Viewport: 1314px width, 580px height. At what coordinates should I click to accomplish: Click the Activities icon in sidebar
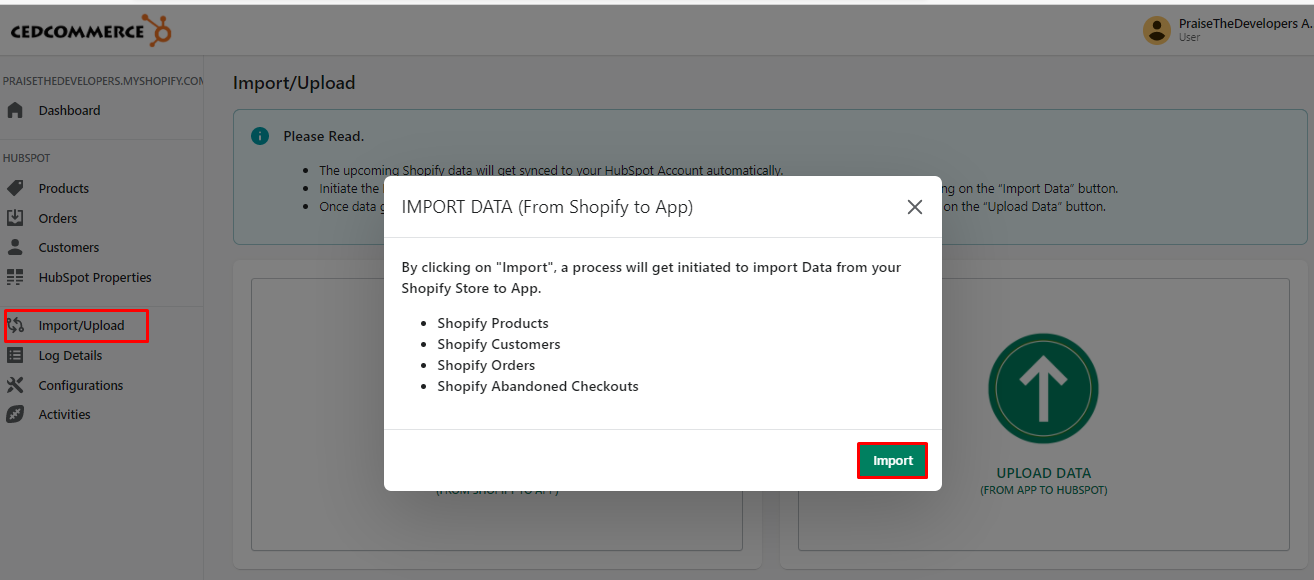pyautogui.click(x=15, y=414)
